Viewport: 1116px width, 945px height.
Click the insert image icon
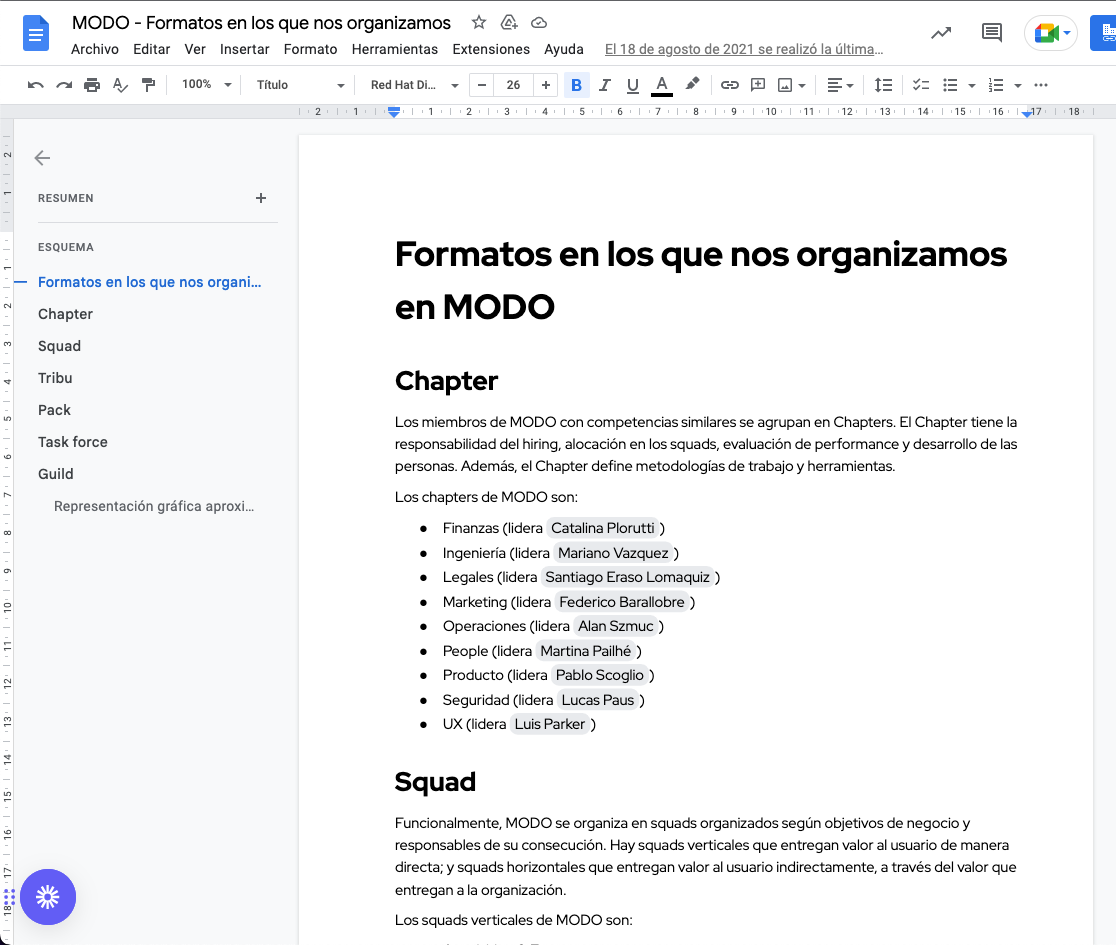click(x=785, y=85)
